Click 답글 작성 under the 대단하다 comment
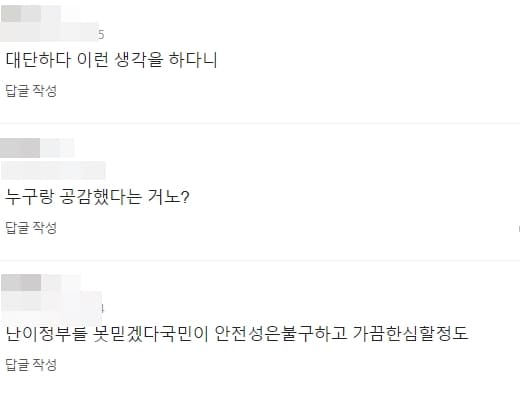This screenshot has width=520, height=395. point(31,91)
